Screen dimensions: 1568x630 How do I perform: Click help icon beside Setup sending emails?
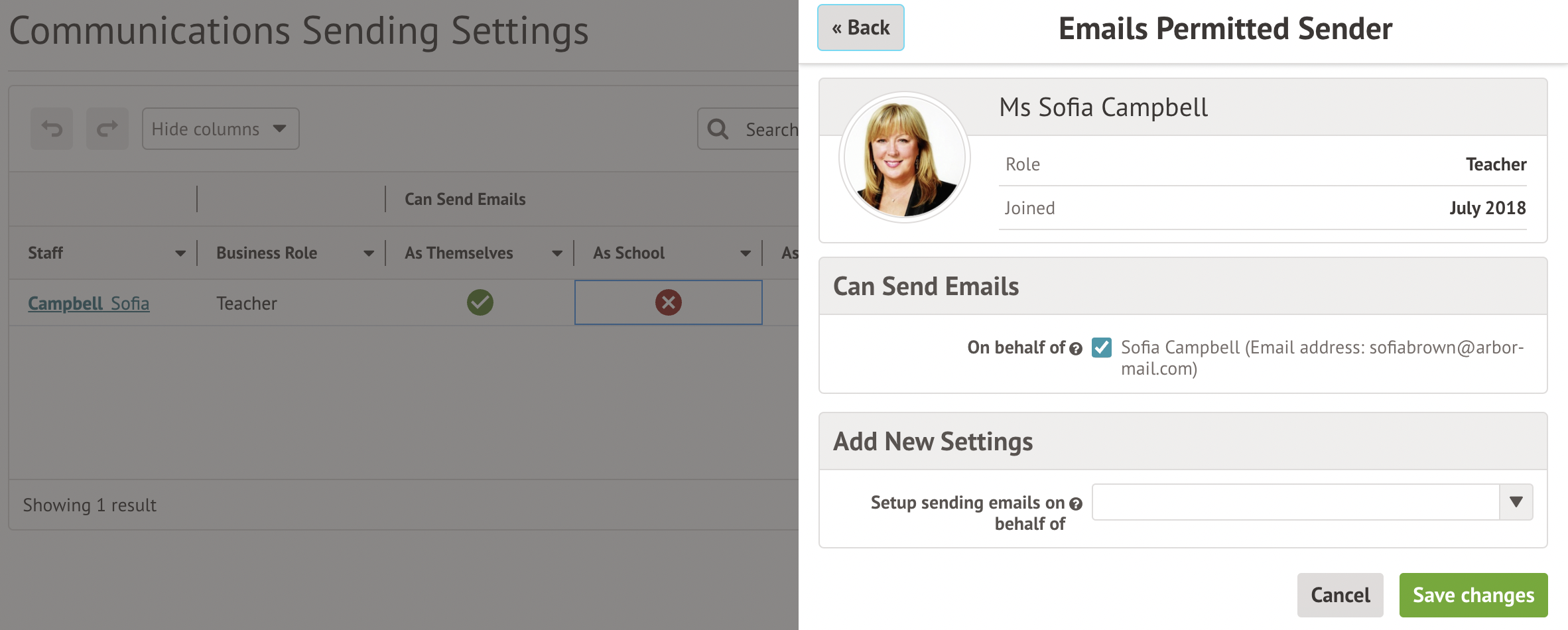click(x=1076, y=504)
